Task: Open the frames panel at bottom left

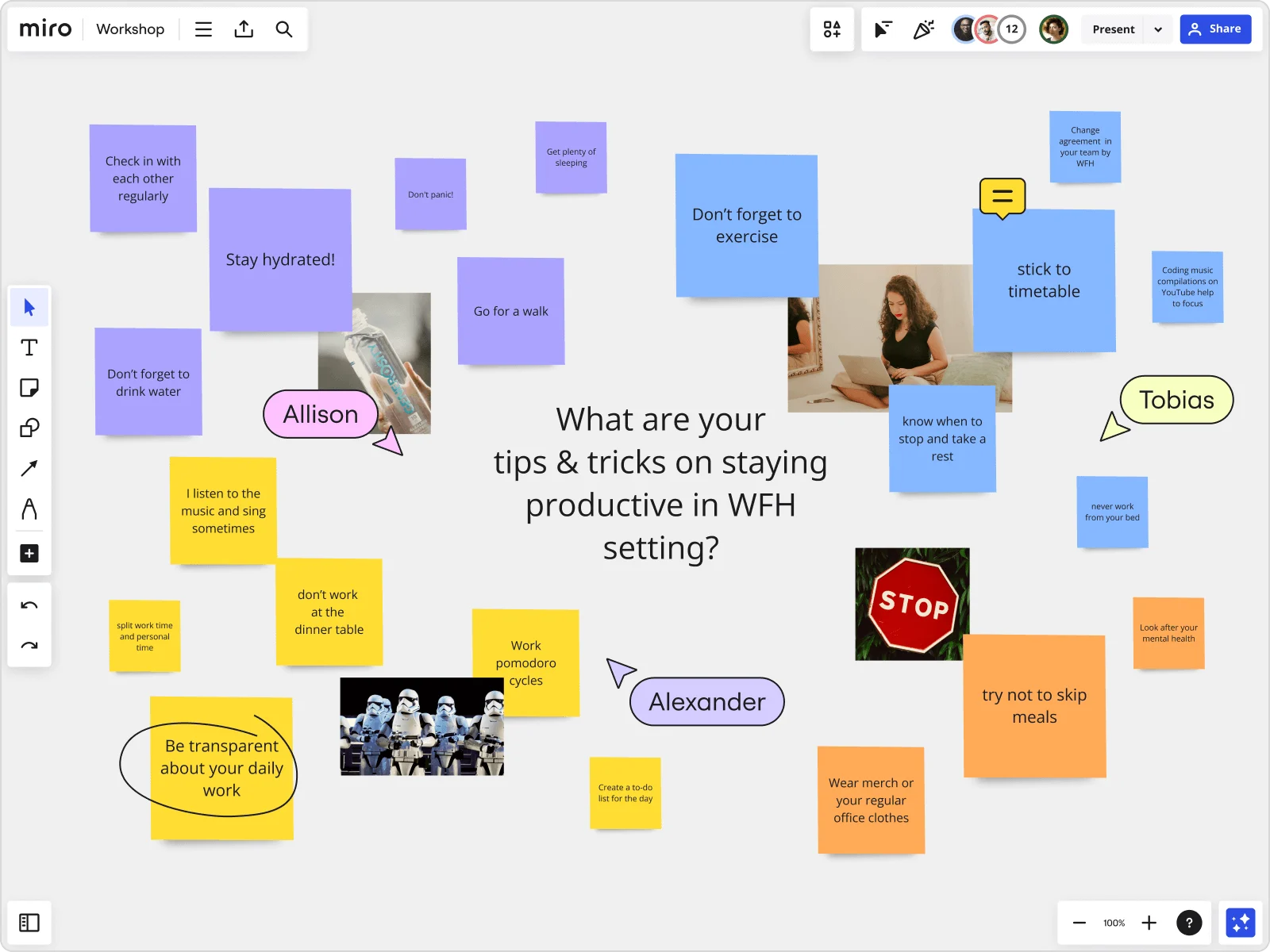Action: [29, 922]
